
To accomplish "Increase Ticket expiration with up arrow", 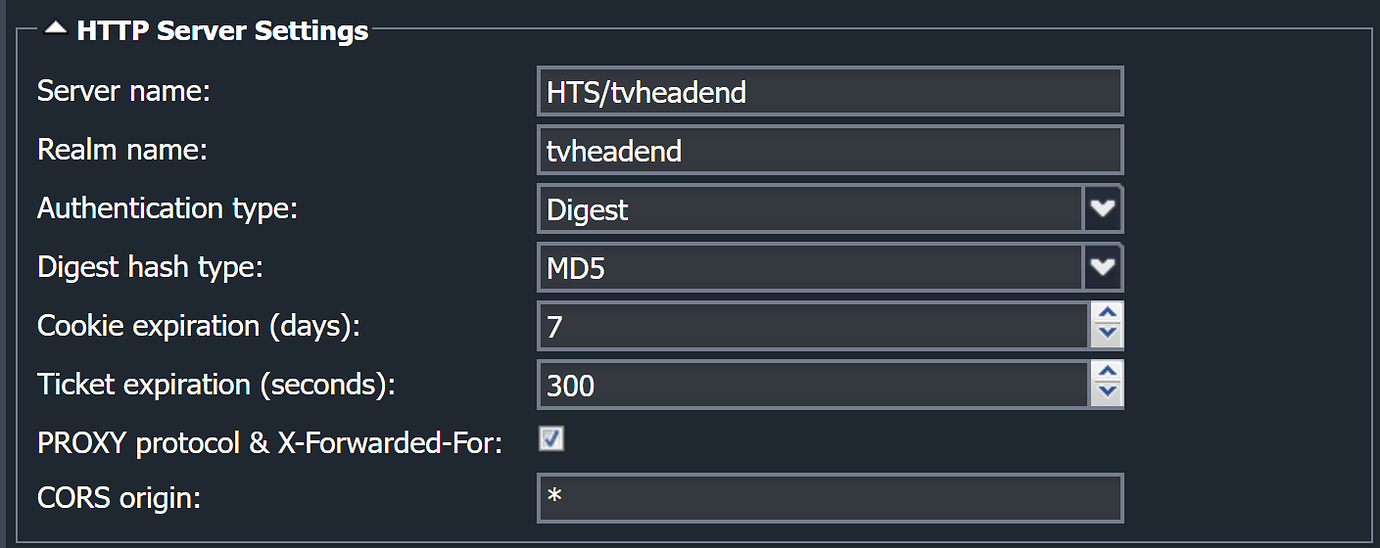I will point(1106,372).
